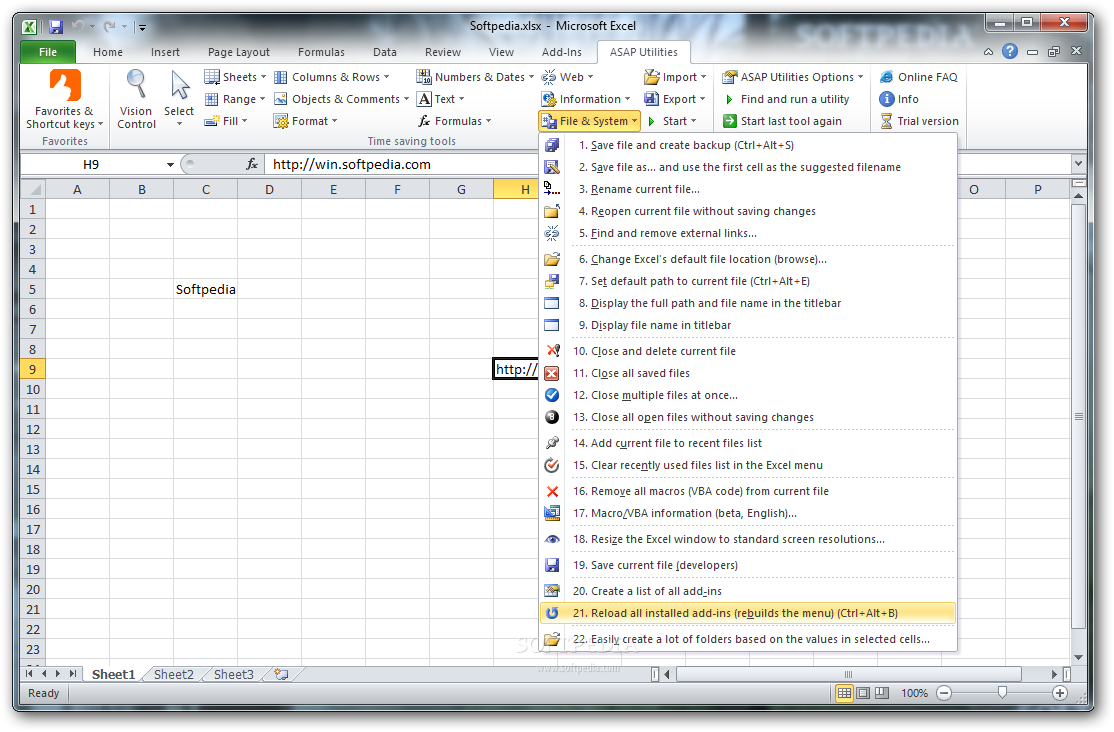
Task: Open the Export dropdown
Action: (675, 99)
